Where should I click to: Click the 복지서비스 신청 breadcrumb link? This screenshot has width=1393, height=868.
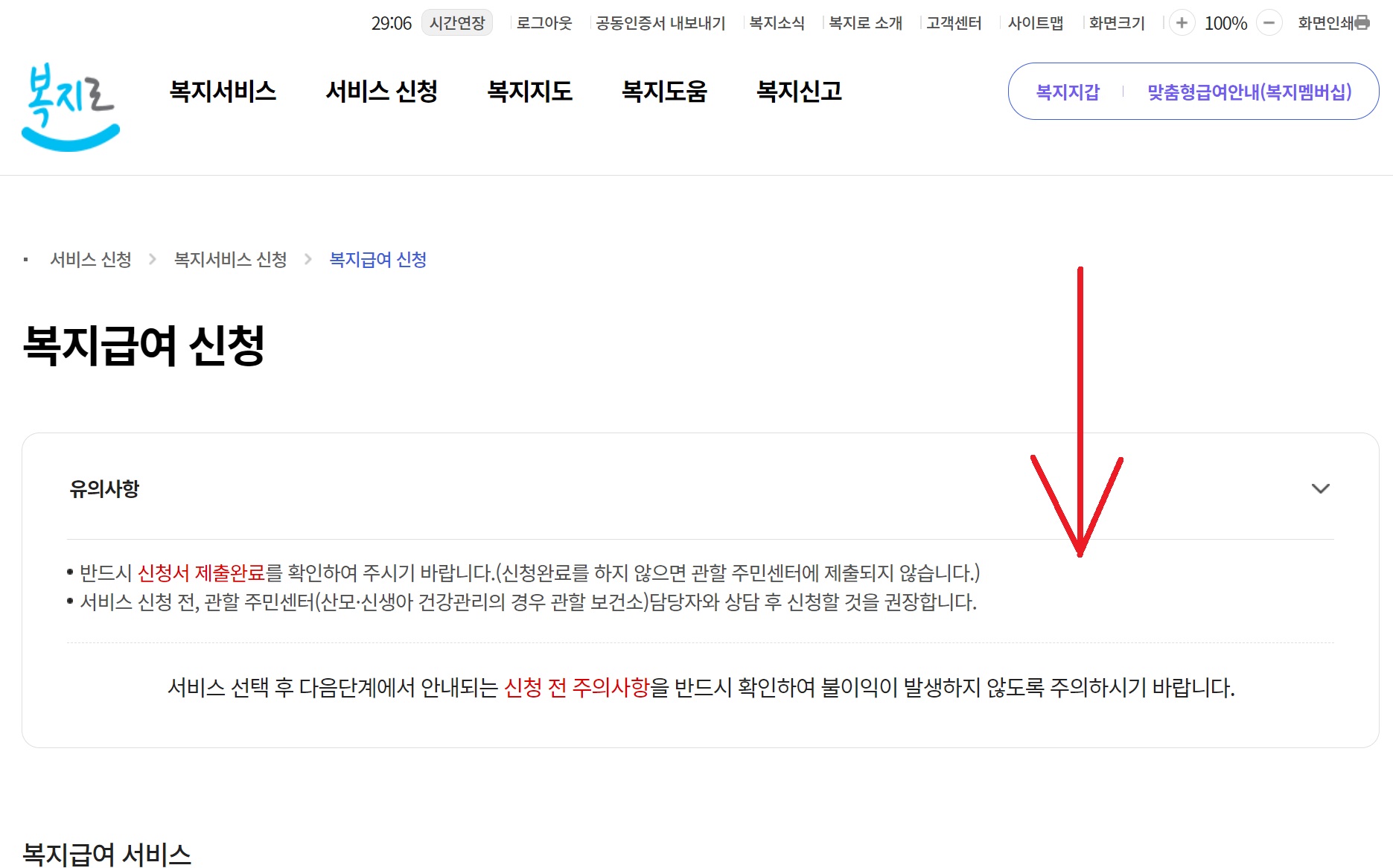(229, 260)
